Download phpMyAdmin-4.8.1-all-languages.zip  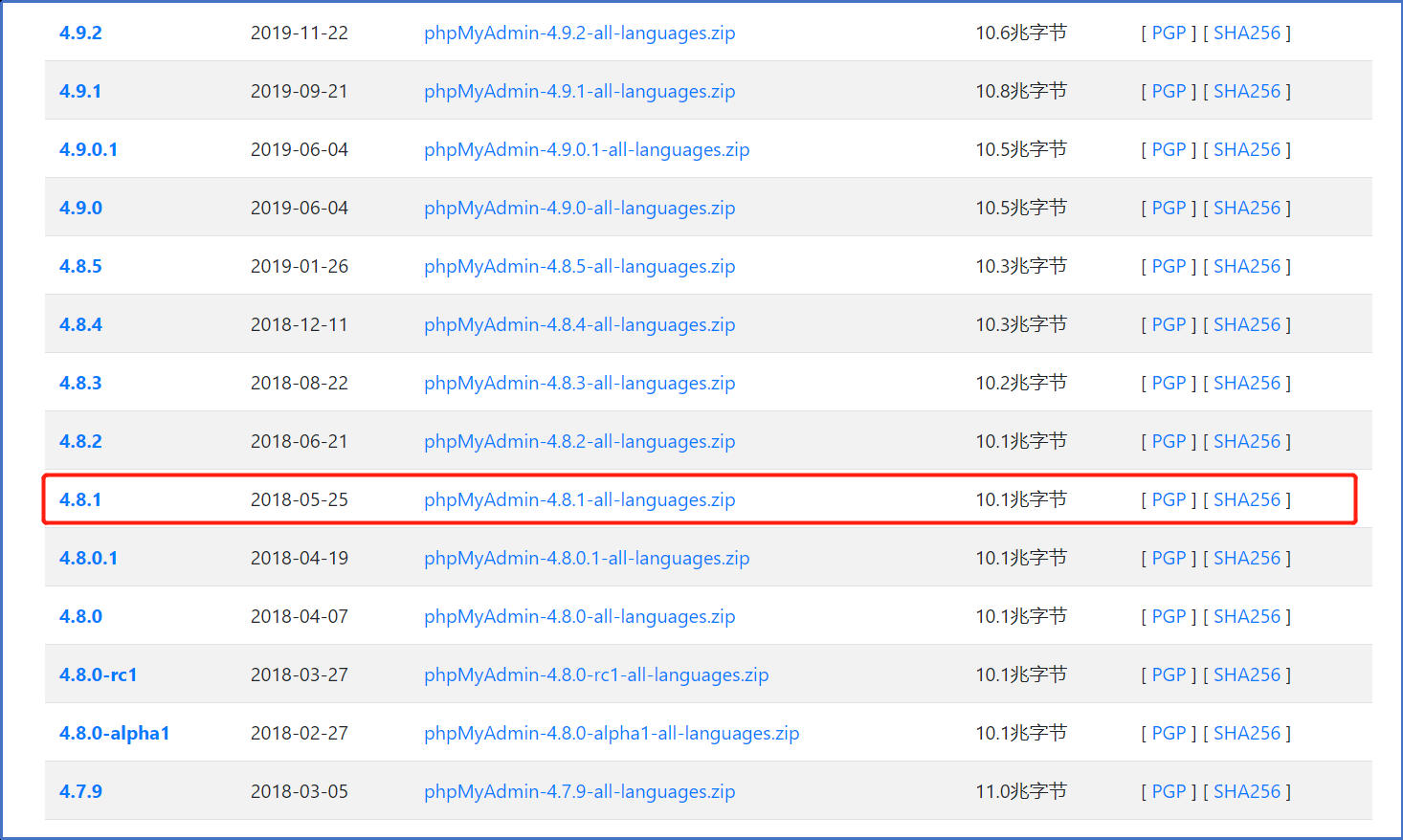tap(579, 499)
